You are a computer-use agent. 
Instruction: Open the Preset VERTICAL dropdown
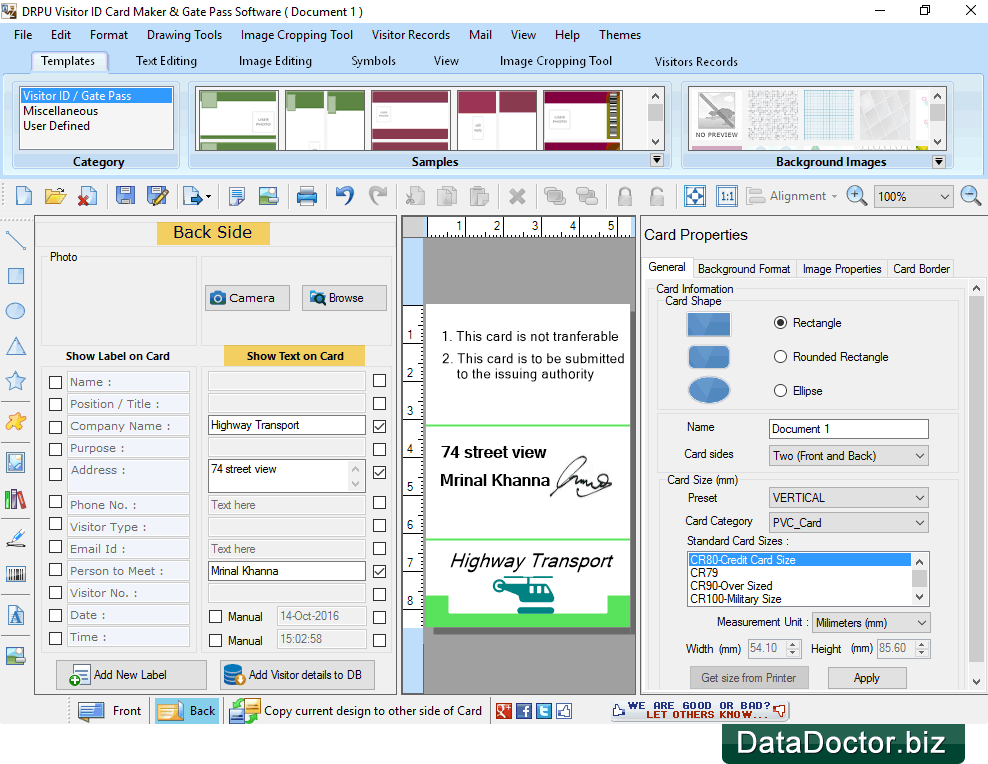[849, 498]
